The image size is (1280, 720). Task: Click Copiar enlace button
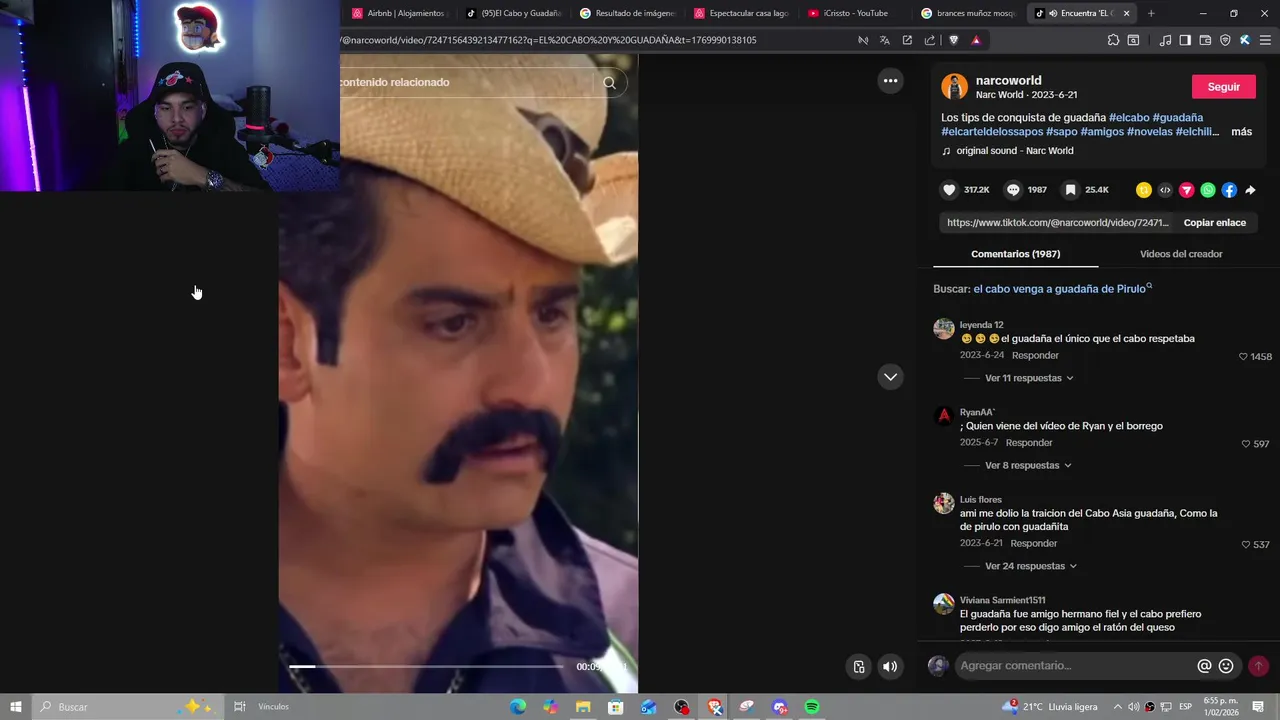[1214, 223]
